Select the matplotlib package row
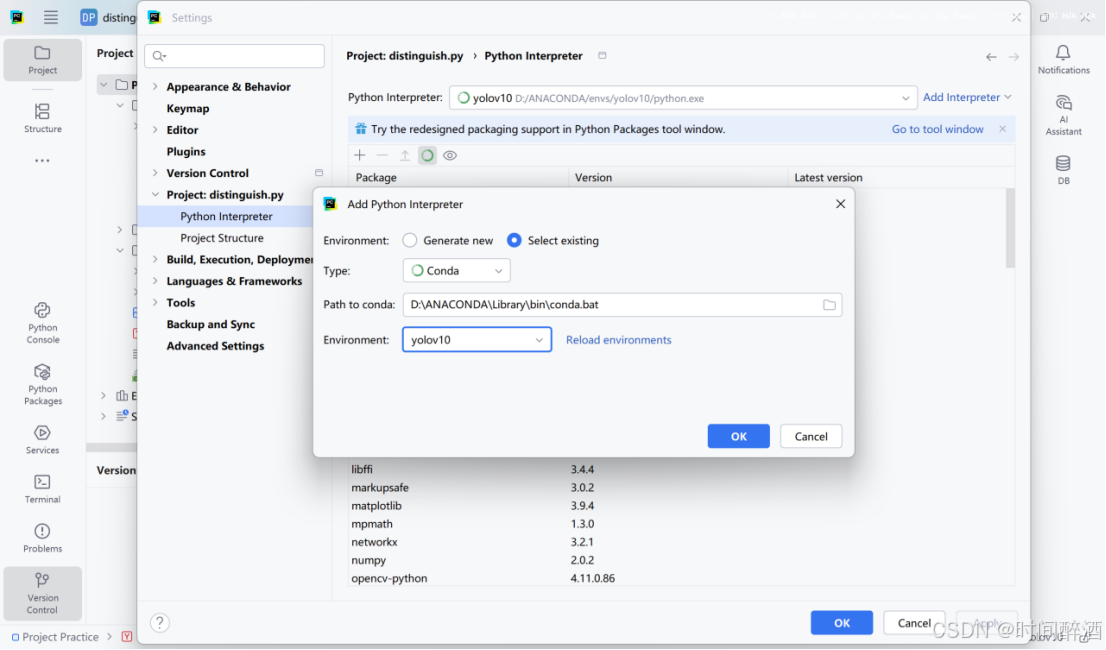Viewport: 1106px width, 650px height. coord(681,505)
